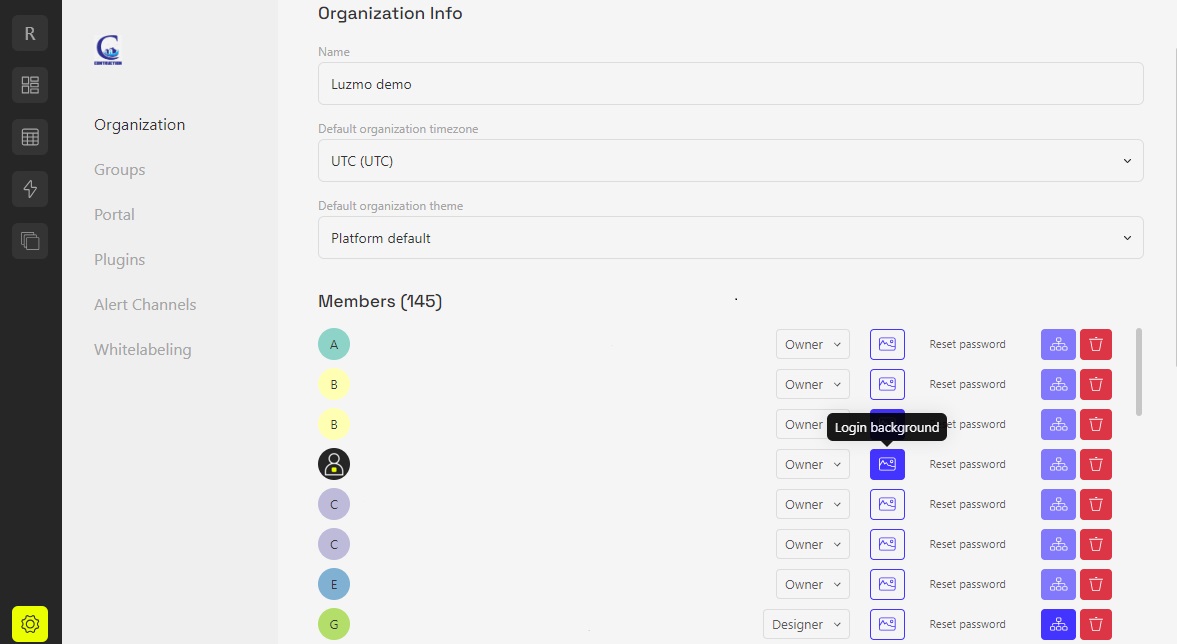The width and height of the screenshot is (1177, 644).
Task: Open the groups hierarchy icon for member G
Action: click(1058, 624)
